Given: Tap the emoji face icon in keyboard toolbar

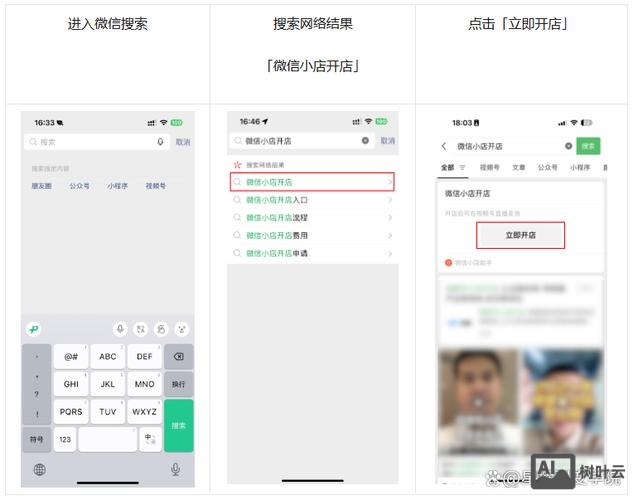Looking at the screenshot, I should click(x=181, y=329).
